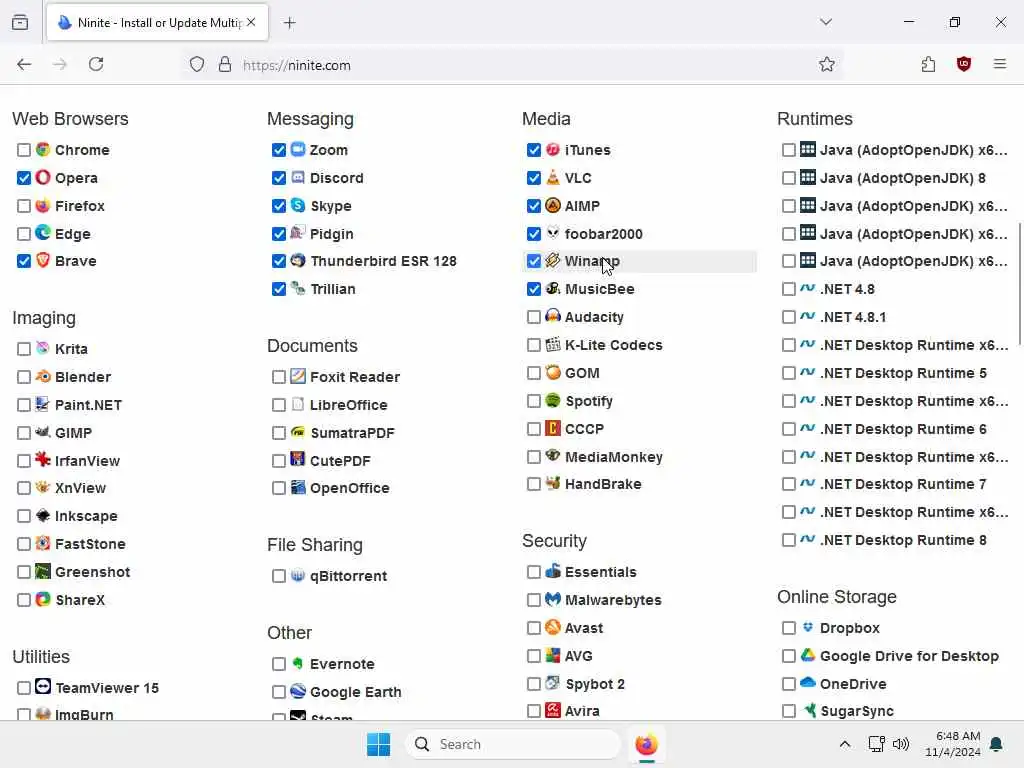Open the notifications bell in system tray
This screenshot has width=1024, height=768.
[x=997, y=744]
